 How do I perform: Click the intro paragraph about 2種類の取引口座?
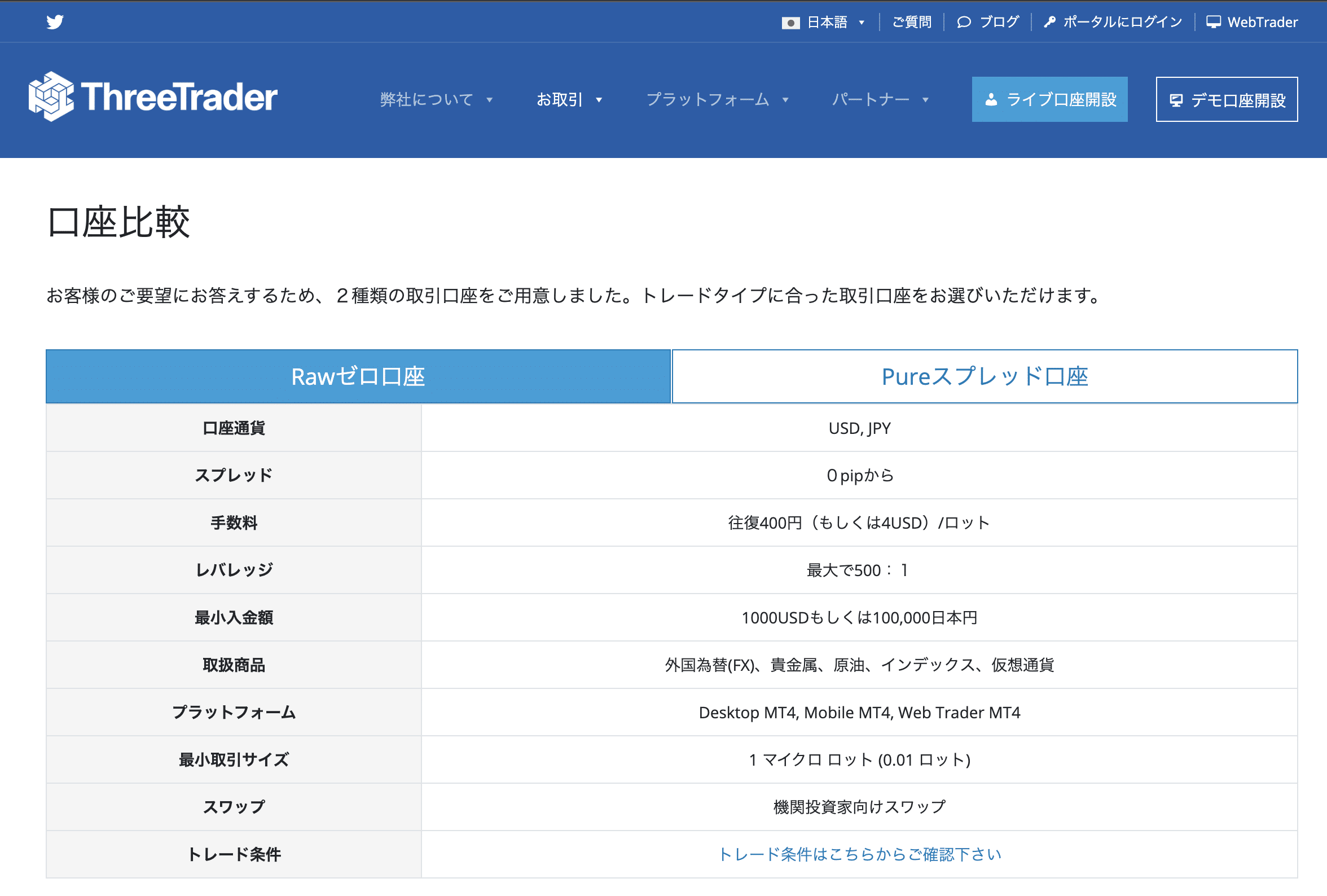click(x=574, y=296)
